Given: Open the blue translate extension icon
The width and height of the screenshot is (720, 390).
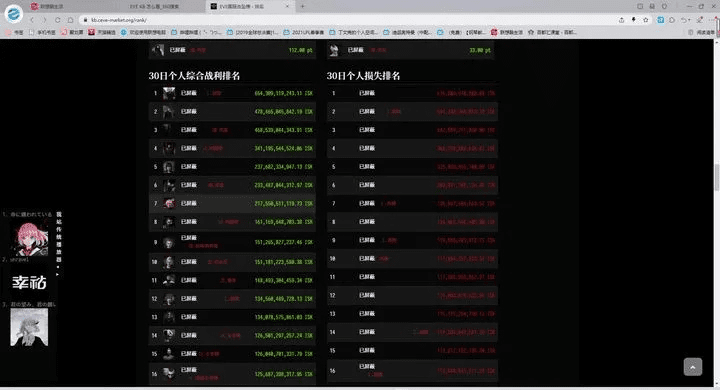Looking at the screenshot, I should click(660, 20).
